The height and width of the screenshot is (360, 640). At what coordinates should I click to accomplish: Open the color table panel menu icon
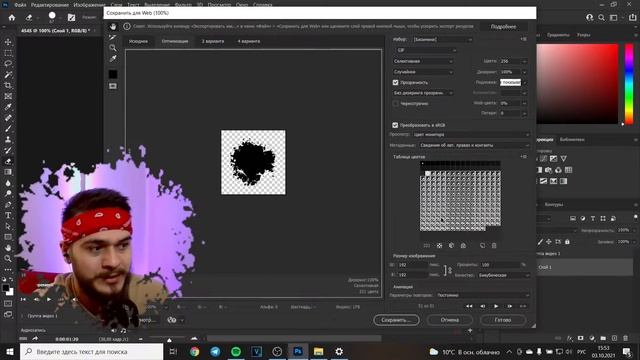pos(523,157)
